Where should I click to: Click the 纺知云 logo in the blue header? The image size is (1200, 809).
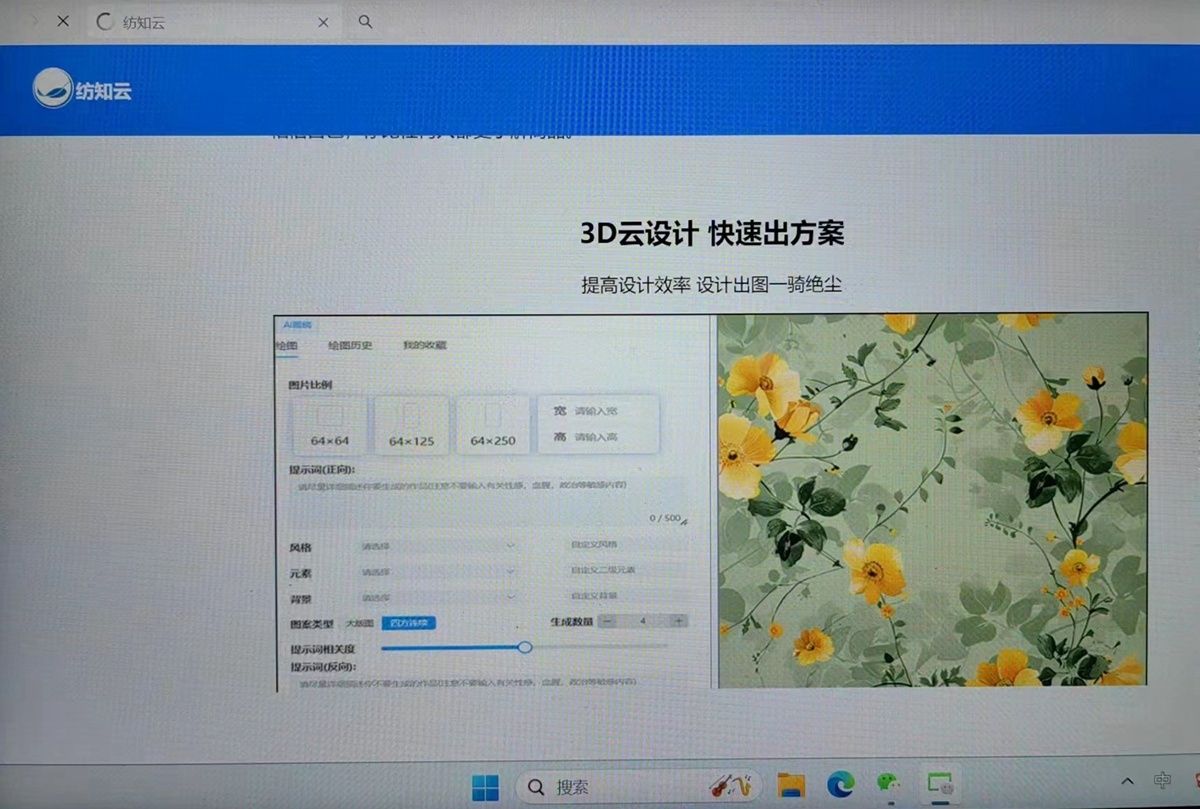82,90
